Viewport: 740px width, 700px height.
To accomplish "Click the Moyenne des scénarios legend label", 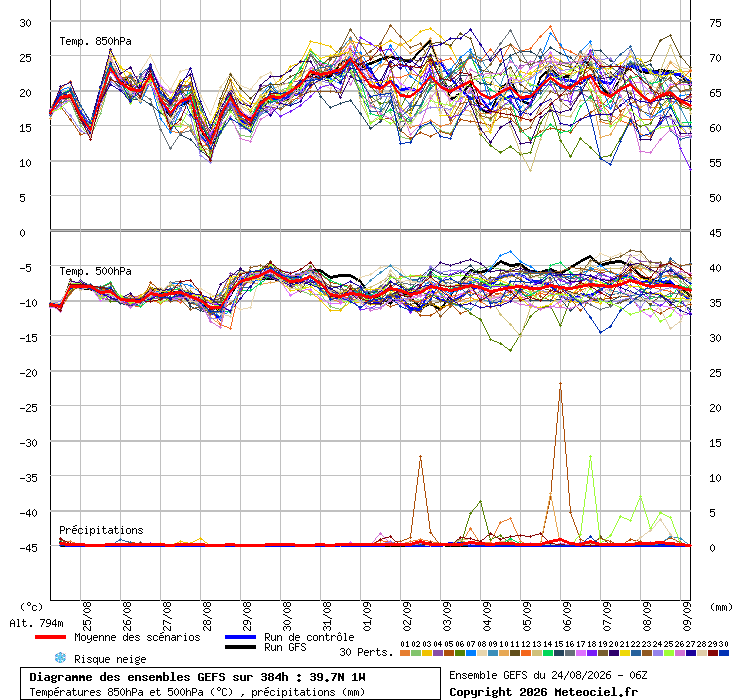I will pos(137,637).
